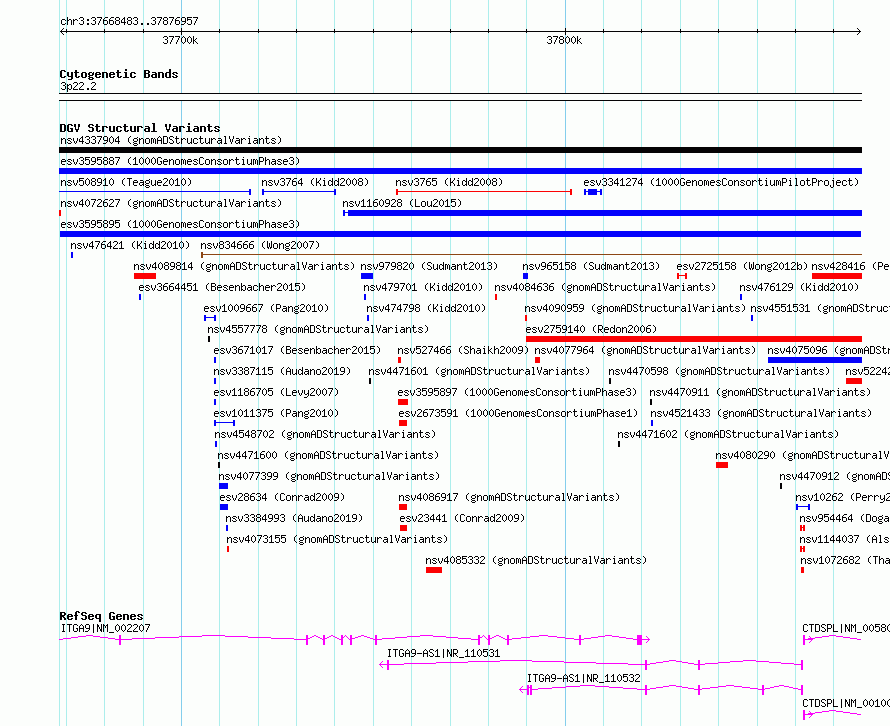
Task: Click the red esv23441 (Conrad2009) block
Action: 404,528
